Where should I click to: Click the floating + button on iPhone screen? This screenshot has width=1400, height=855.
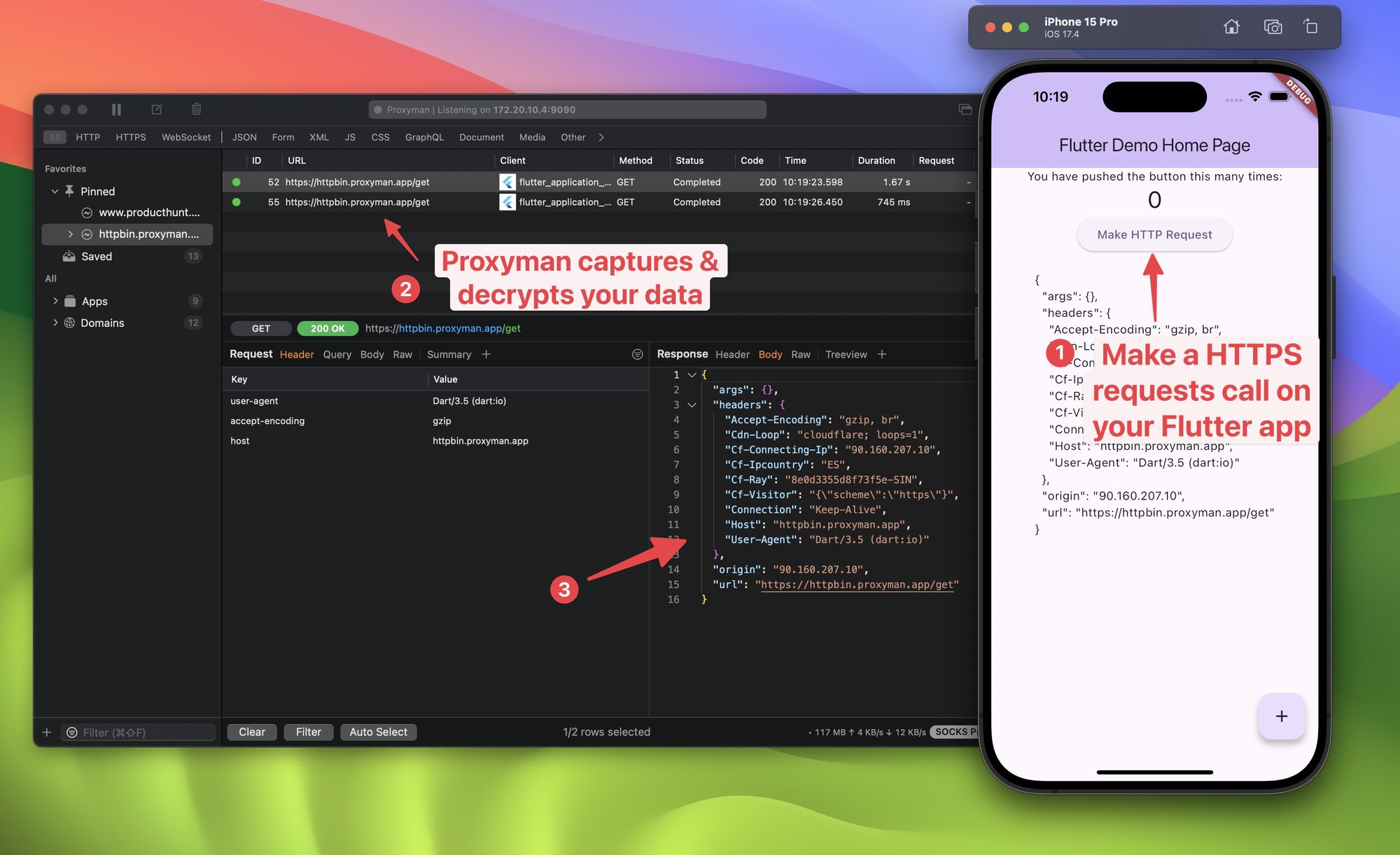click(1281, 716)
